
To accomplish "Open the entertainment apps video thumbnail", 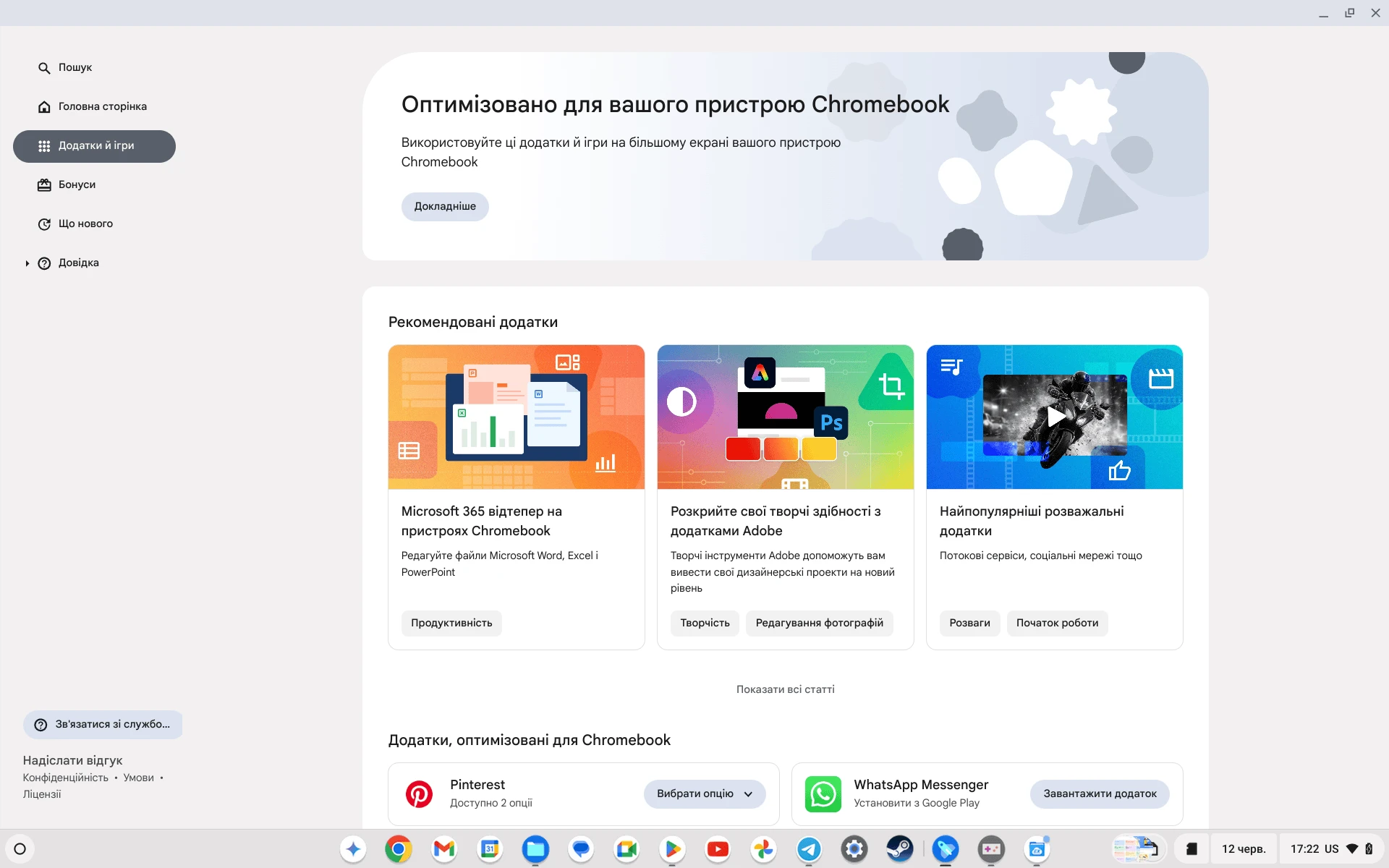I will click(1054, 417).
